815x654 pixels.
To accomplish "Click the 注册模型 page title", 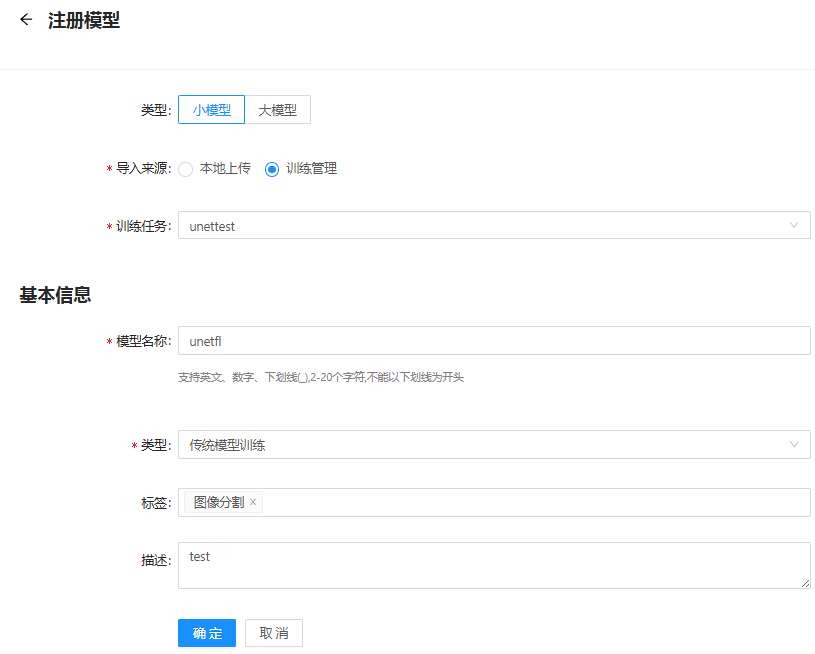I will click(84, 20).
